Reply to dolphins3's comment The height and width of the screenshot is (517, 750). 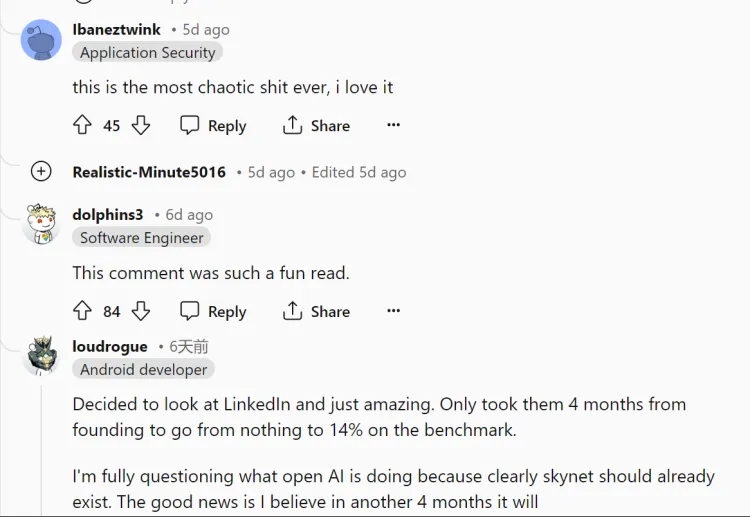pyautogui.click(x=213, y=311)
